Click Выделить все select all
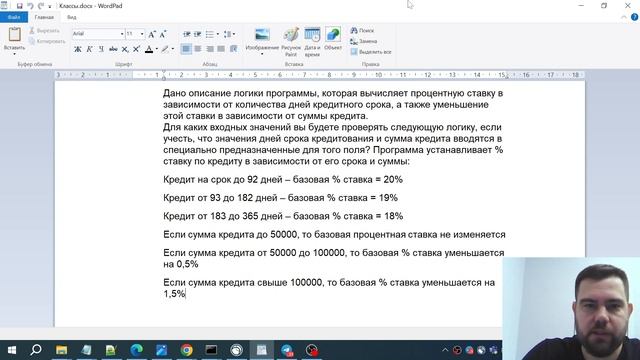This screenshot has width=640, height=360. [371, 52]
